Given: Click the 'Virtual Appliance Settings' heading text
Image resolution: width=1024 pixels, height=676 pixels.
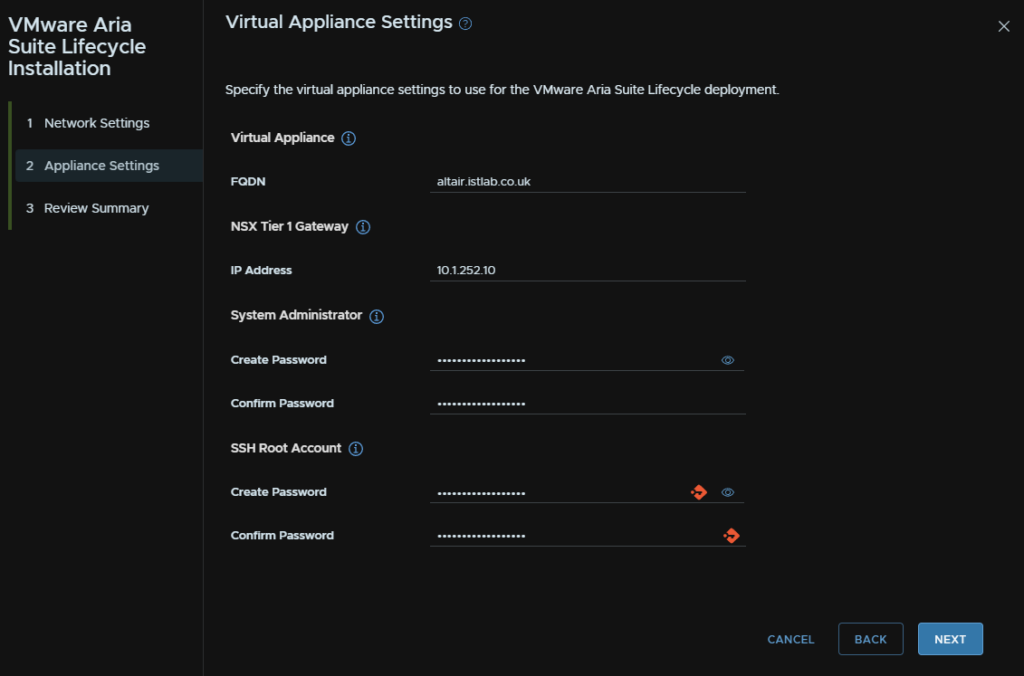Looking at the screenshot, I should tap(339, 22).
